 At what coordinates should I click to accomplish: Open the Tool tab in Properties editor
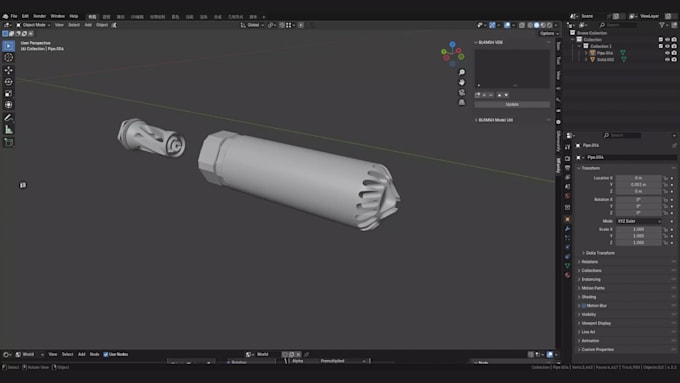click(x=567, y=147)
